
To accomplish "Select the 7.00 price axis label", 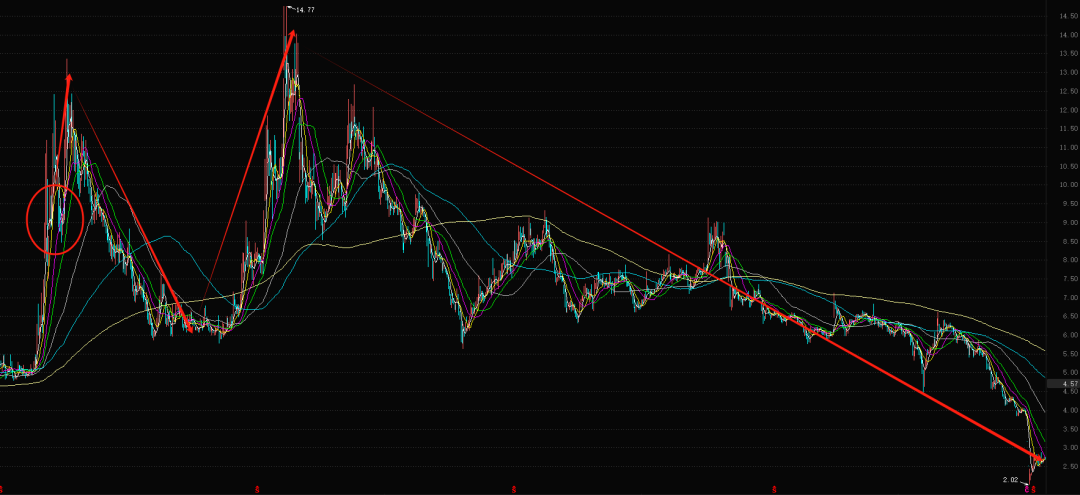I will click(1068, 298).
